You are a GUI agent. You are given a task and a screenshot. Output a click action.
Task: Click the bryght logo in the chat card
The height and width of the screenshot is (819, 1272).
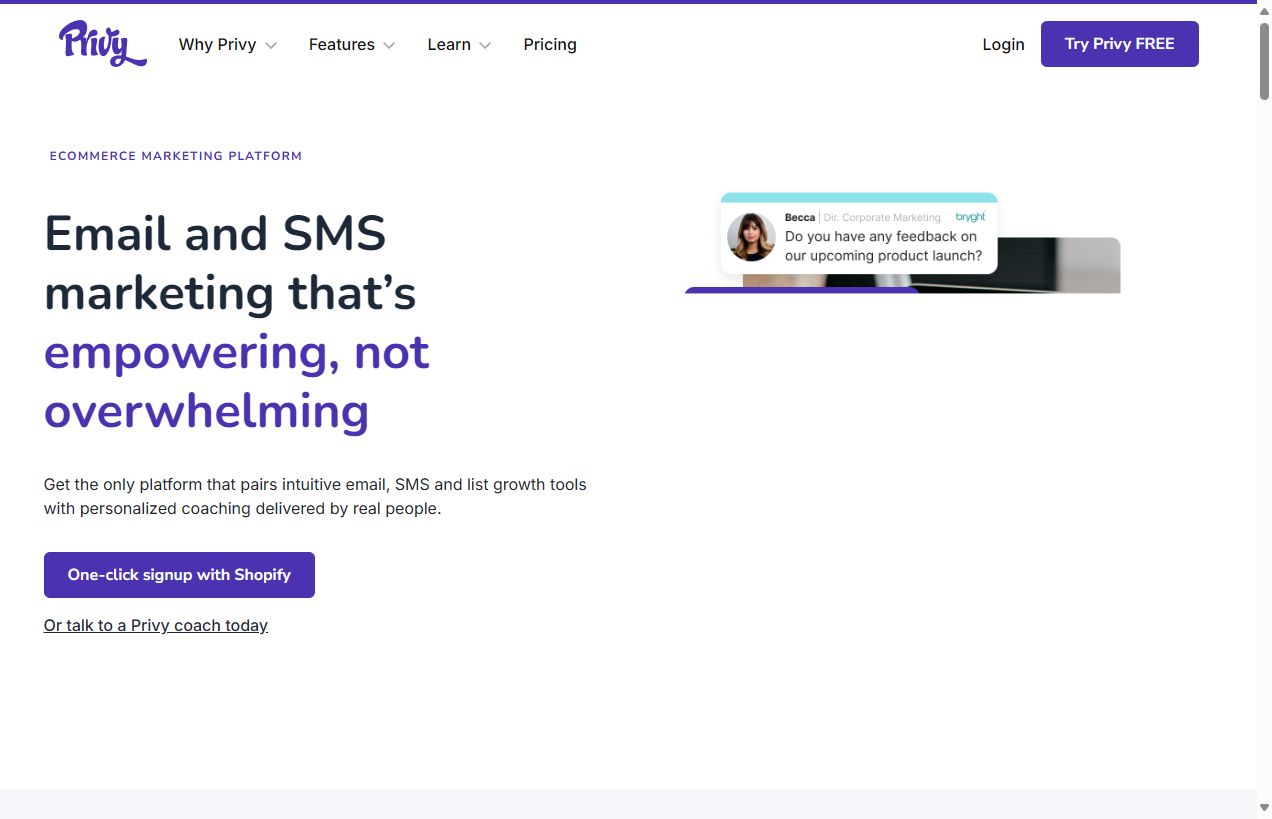pos(970,217)
